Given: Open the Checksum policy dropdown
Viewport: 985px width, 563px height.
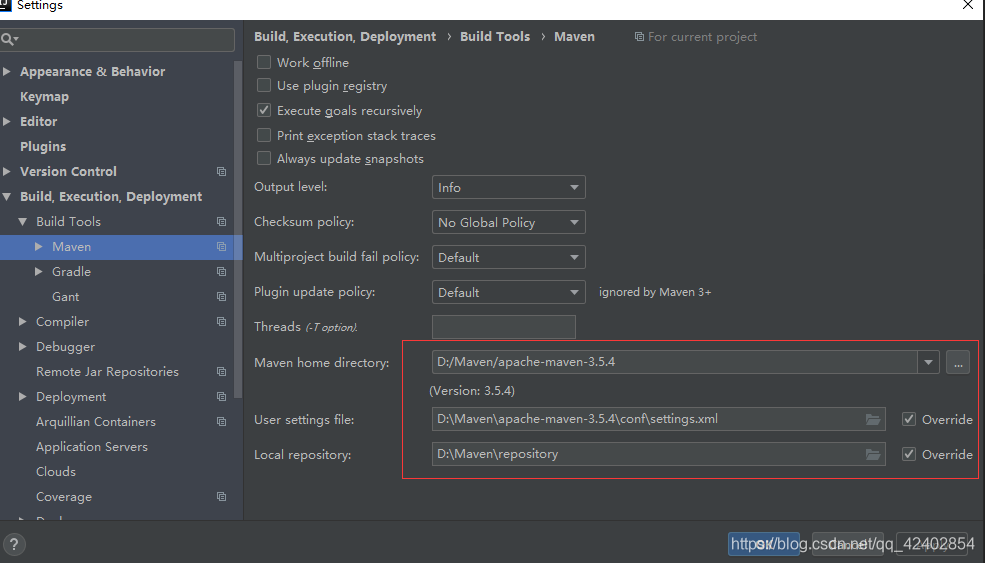Looking at the screenshot, I should tap(509, 222).
